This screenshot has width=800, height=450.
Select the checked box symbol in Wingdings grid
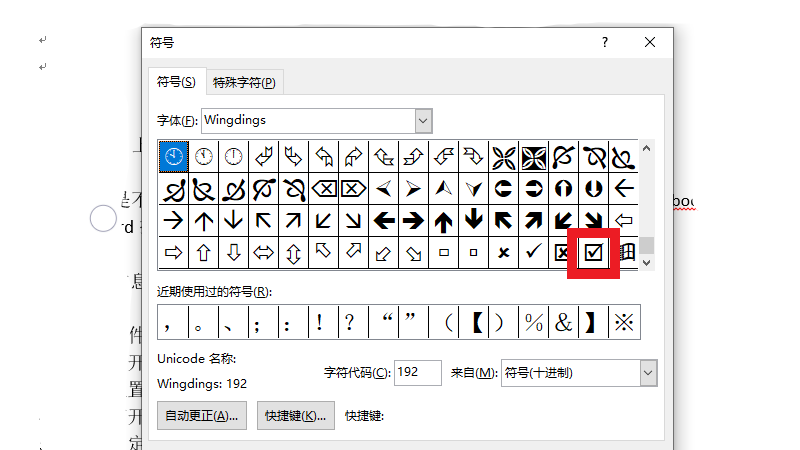(x=594, y=252)
